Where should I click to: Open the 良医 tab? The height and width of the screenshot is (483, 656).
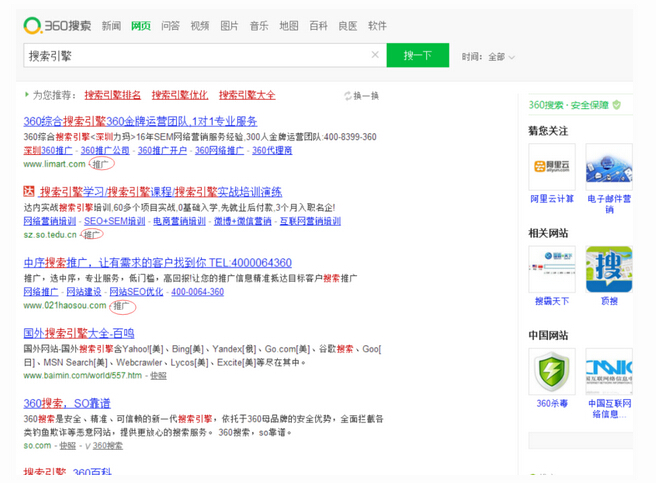pos(348,26)
